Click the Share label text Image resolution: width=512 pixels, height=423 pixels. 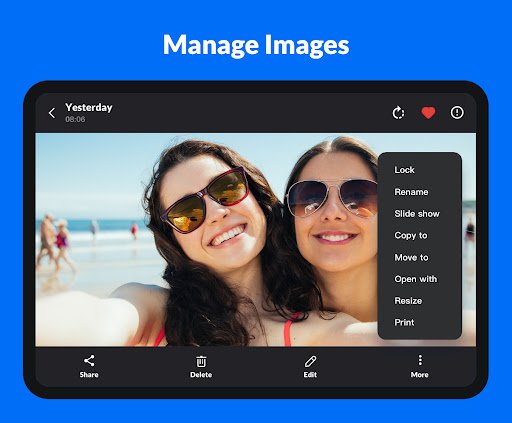[x=89, y=375]
